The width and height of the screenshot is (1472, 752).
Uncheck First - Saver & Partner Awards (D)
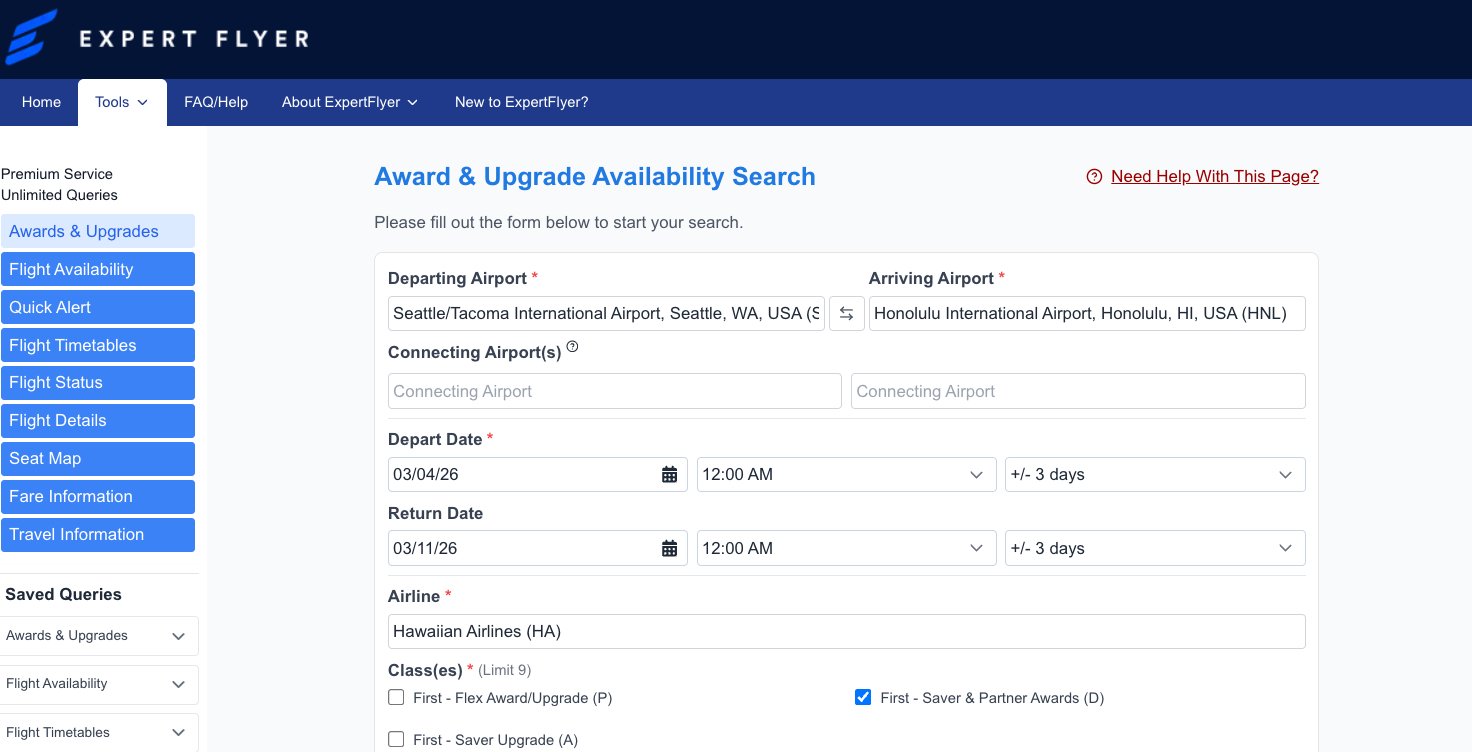pos(863,697)
